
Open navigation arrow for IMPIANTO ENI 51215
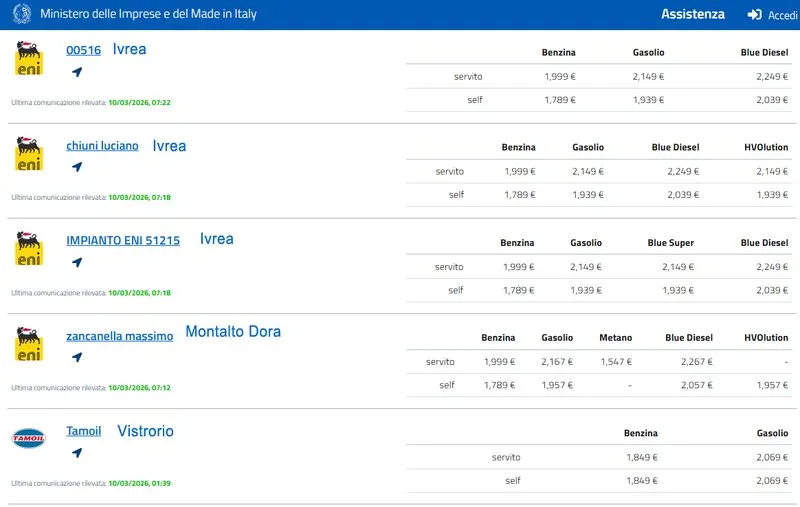pyautogui.click(x=77, y=263)
